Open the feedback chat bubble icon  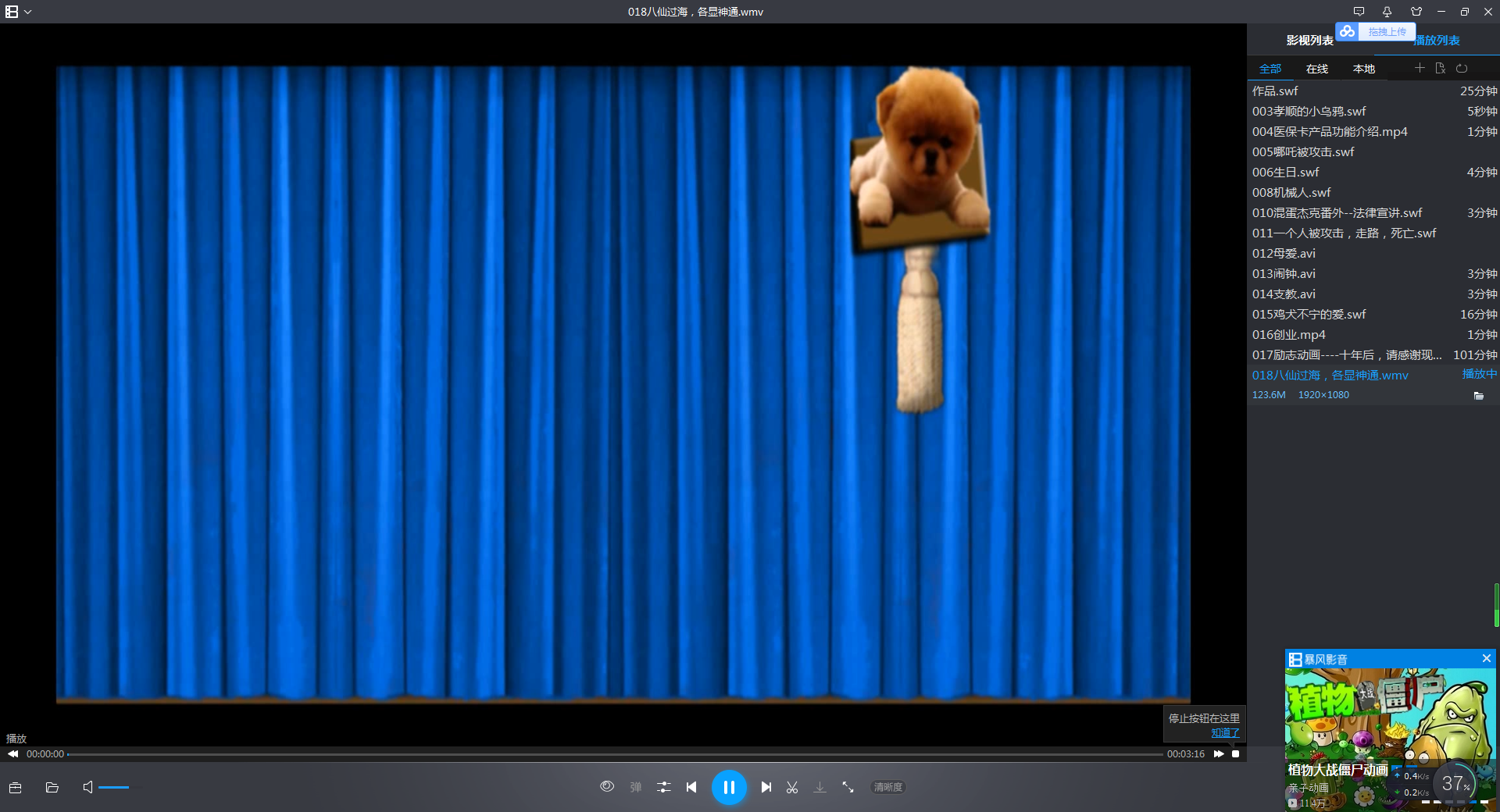[x=1359, y=12]
